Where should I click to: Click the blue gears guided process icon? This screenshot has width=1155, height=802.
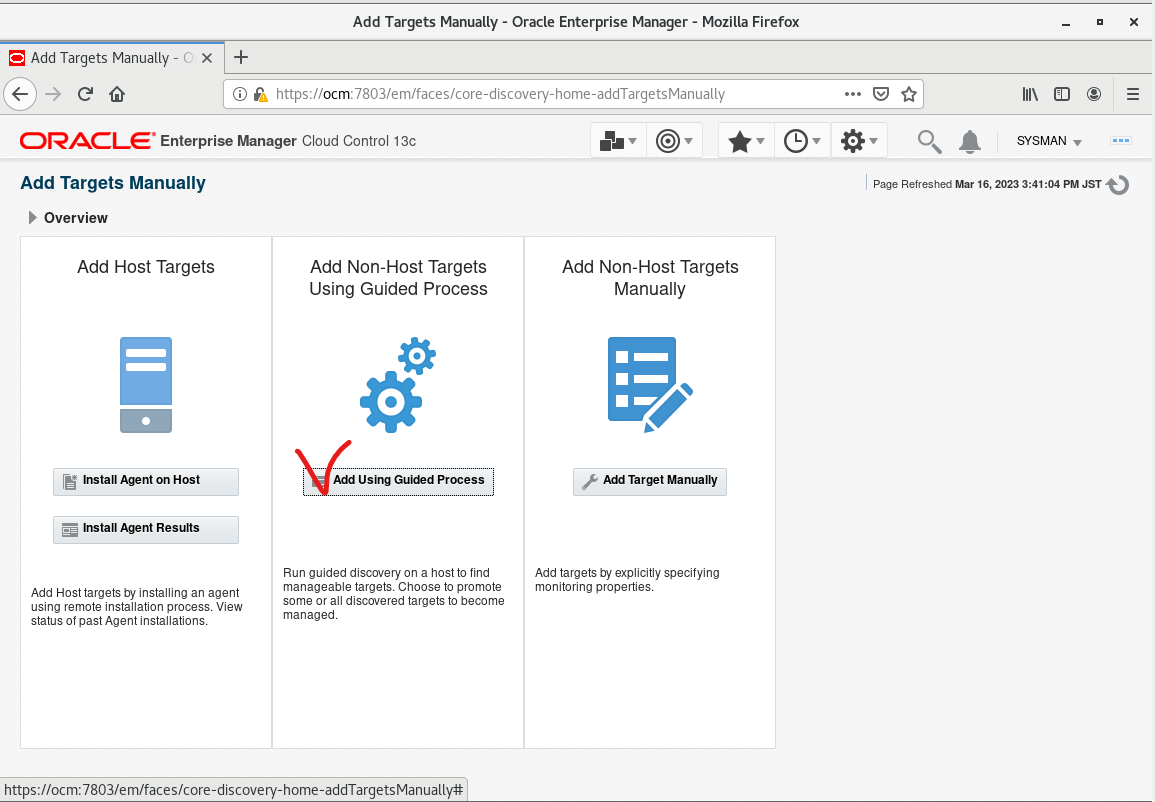[398, 384]
